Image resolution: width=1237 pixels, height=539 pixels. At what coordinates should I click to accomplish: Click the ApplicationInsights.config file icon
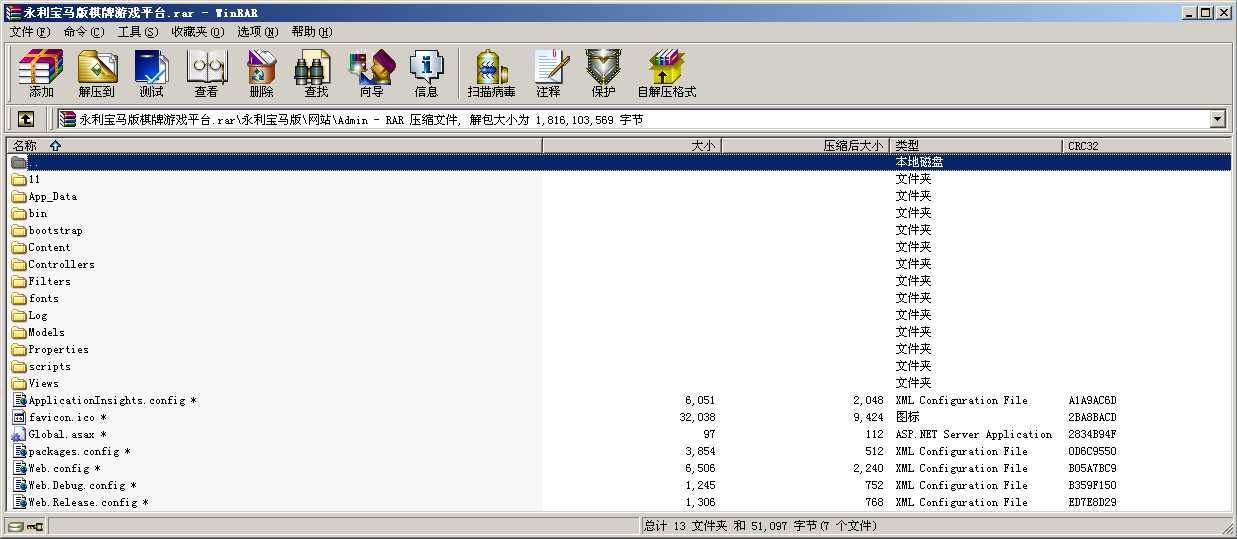tap(19, 400)
